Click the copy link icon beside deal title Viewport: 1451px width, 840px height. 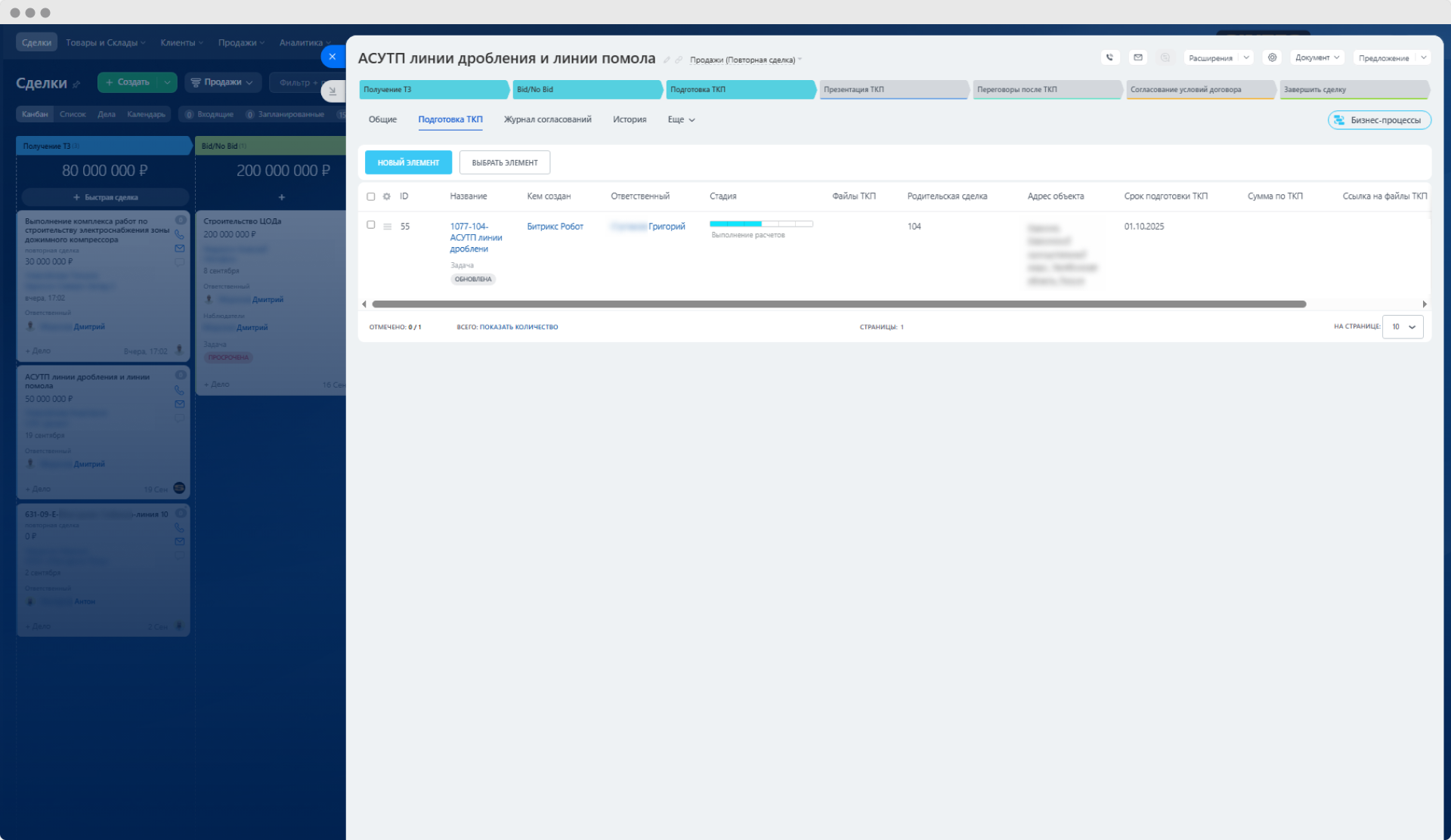[x=679, y=60]
